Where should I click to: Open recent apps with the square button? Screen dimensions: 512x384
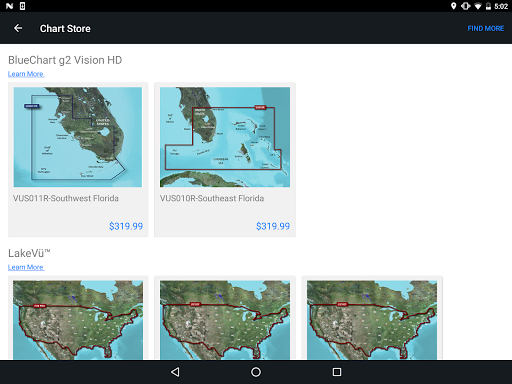(337, 372)
